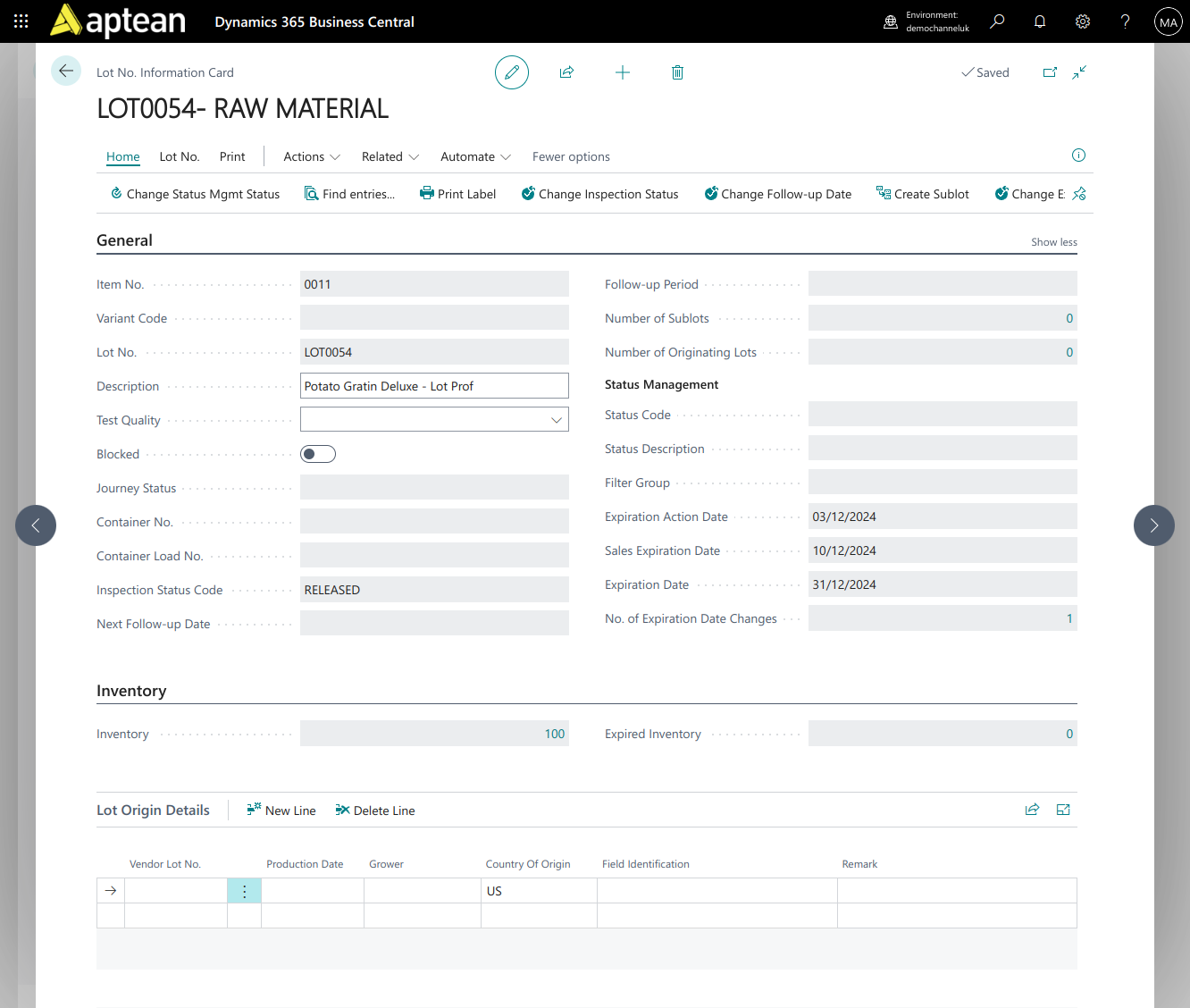Click the Country Of Origin cell US
Screen dimensions: 1190x1008
[x=539, y=891]
